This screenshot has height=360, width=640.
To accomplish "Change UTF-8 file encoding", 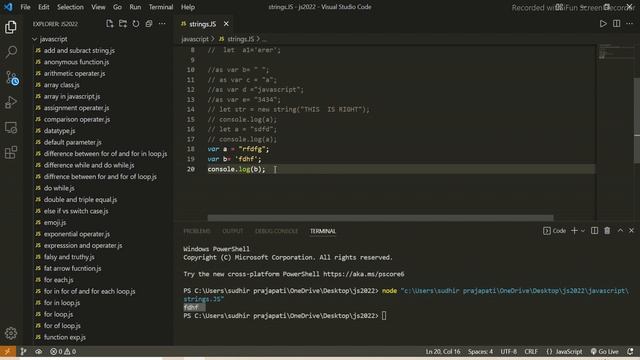I will point(509,351).
